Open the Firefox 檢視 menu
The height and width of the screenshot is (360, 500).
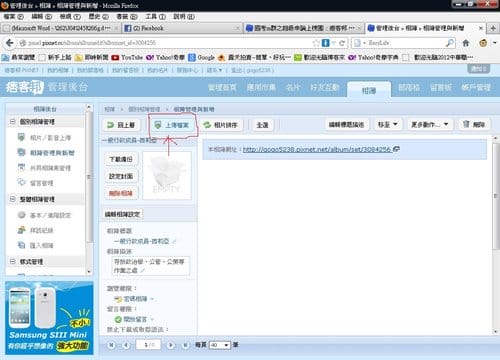click(x=70, y=16)
